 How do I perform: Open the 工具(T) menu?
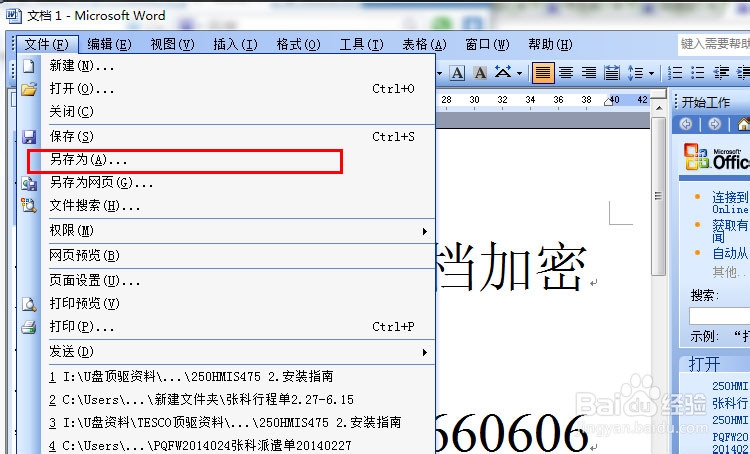point(362,44)
